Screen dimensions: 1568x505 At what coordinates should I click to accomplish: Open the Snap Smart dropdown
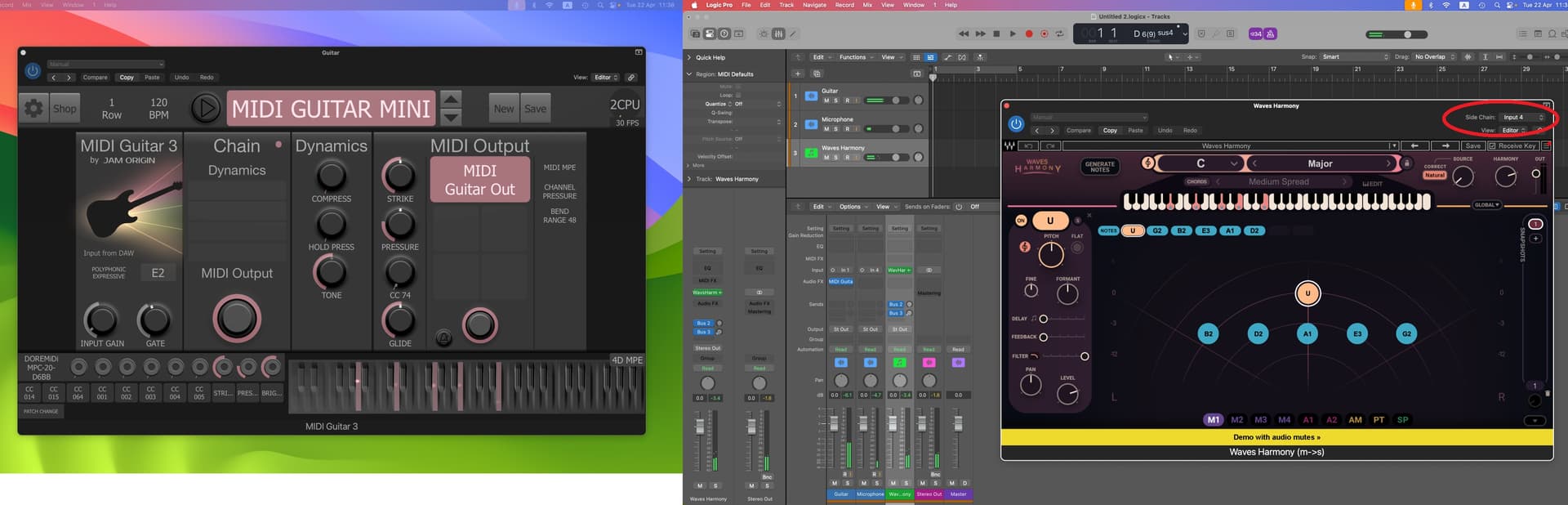pos(1354,57)
